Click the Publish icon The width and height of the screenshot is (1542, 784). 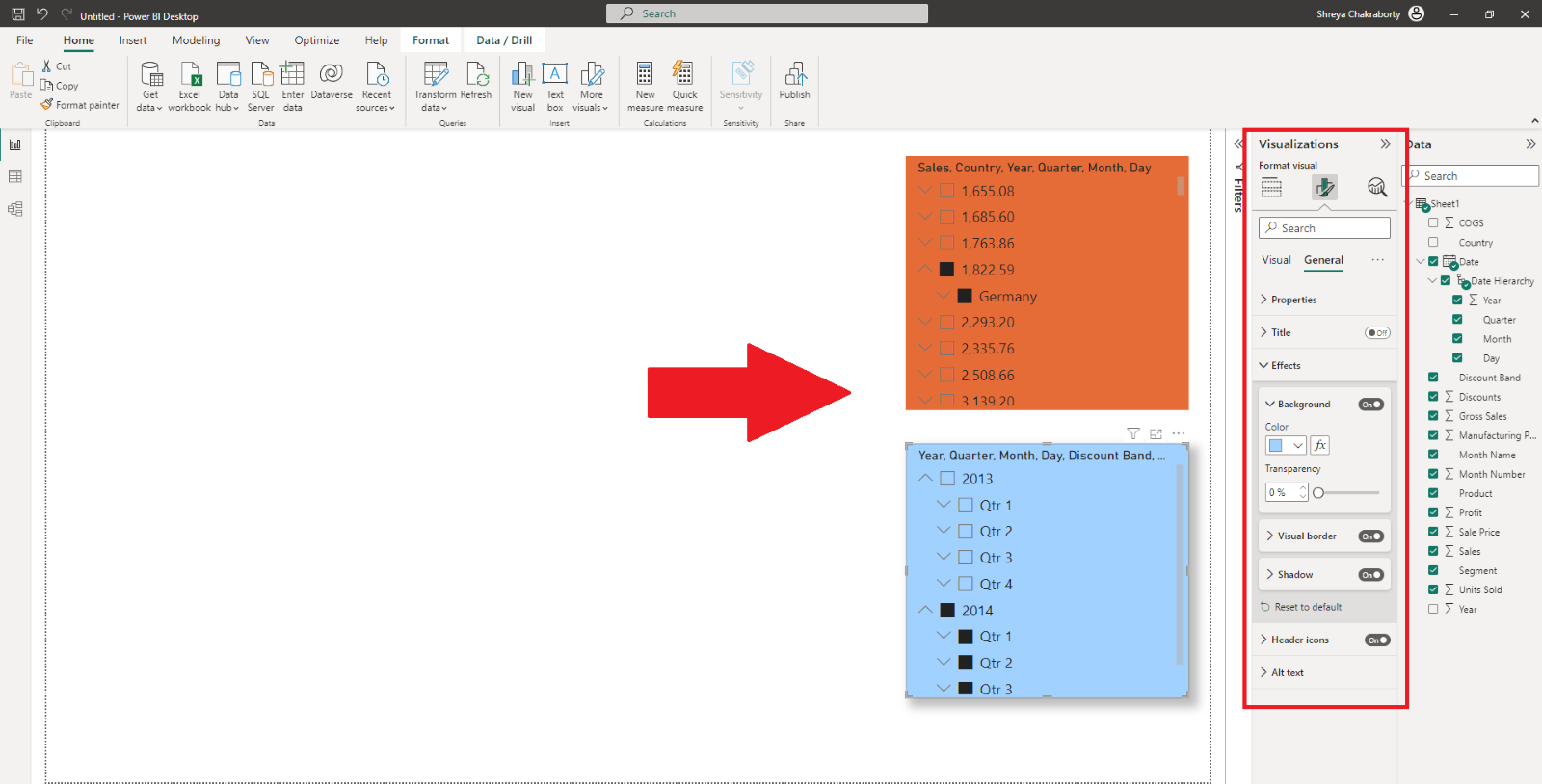coord(794,76)
